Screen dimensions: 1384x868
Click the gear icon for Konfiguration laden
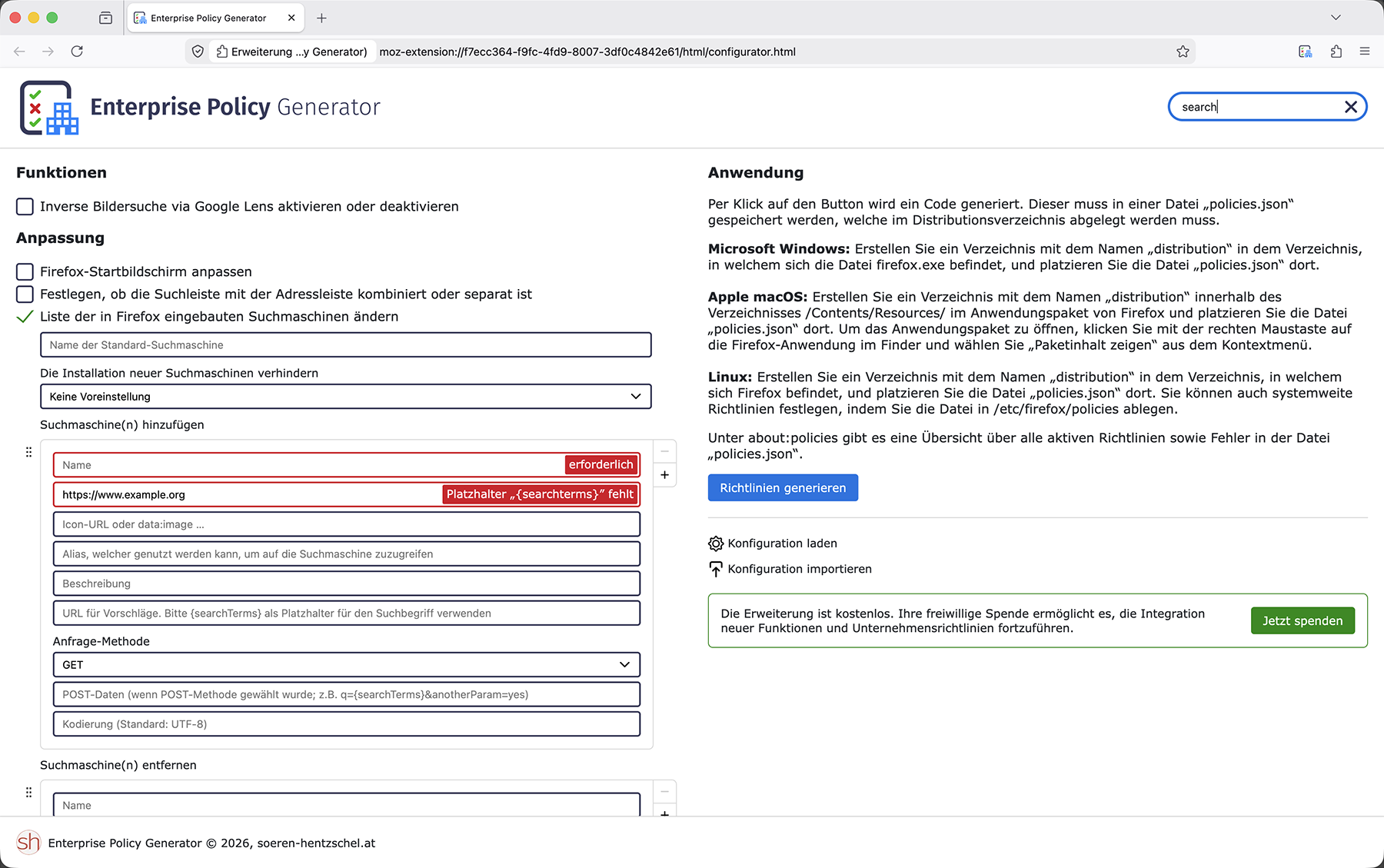(x=716, y=544)
